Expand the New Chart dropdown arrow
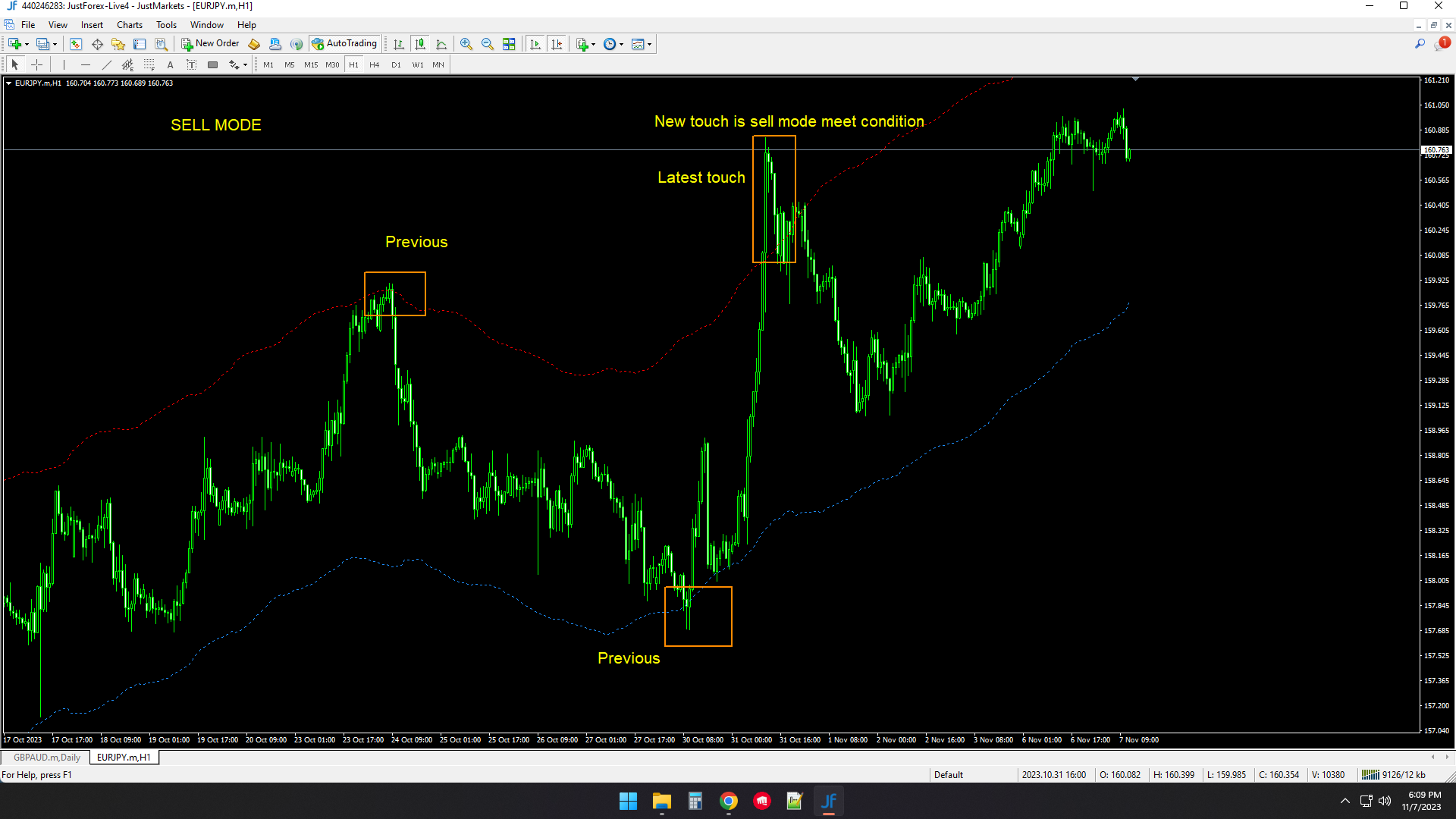 [x=27, y=44]
